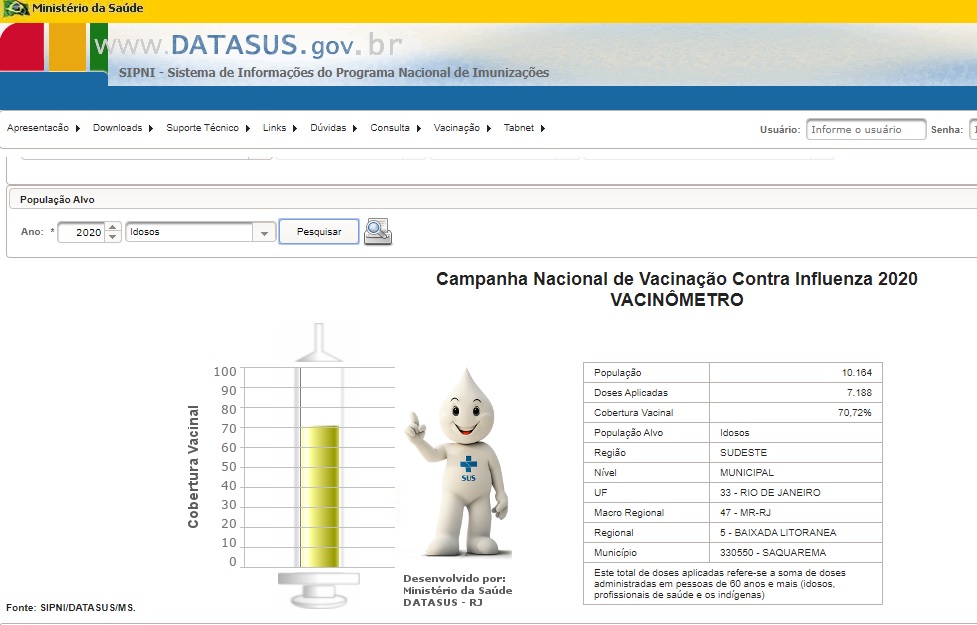The image size is (977, 625).
Task: Open the Consulta menu
Action: pyautogui.click(x=396, y=128)
